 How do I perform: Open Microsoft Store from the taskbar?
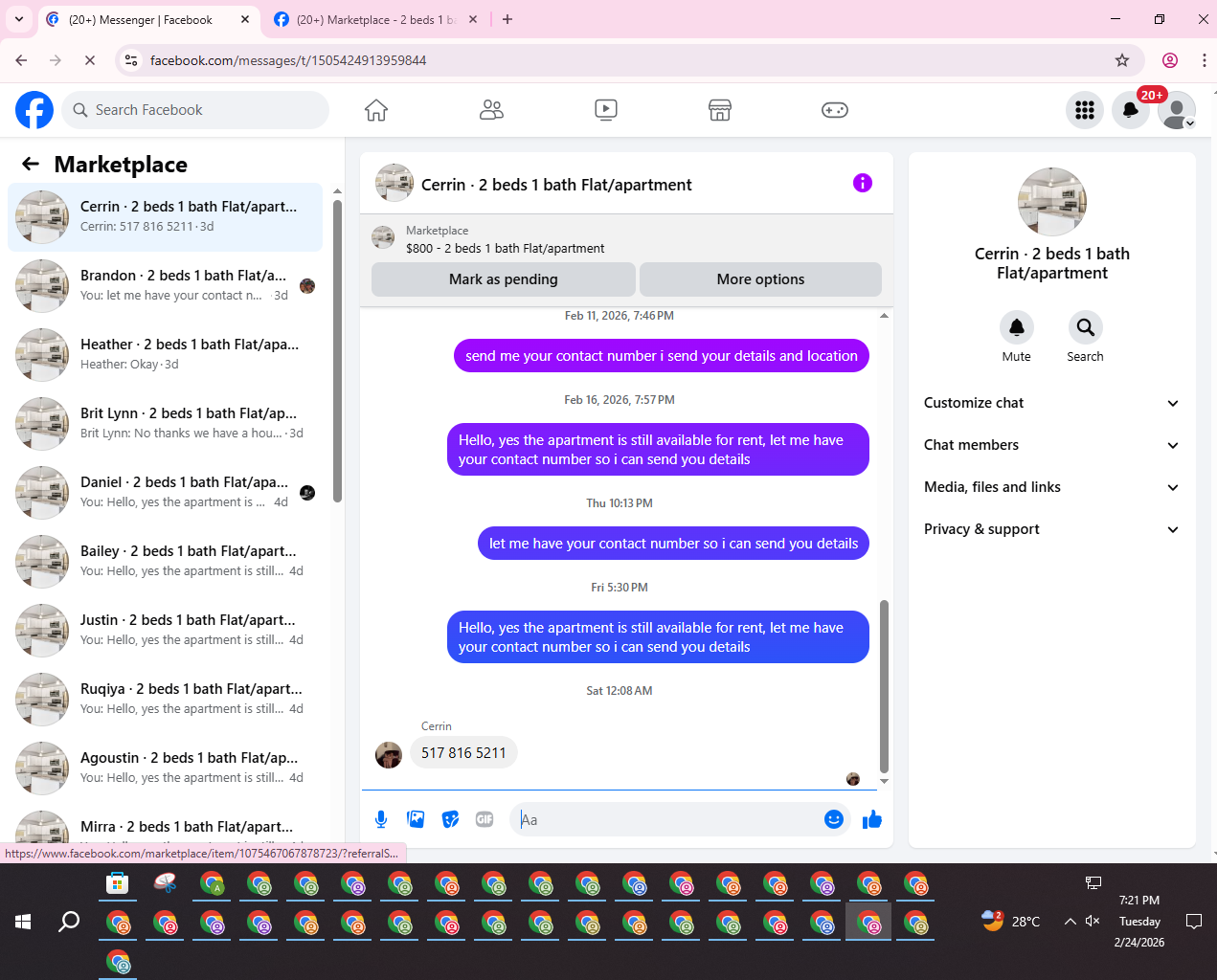tap(118, 883)
